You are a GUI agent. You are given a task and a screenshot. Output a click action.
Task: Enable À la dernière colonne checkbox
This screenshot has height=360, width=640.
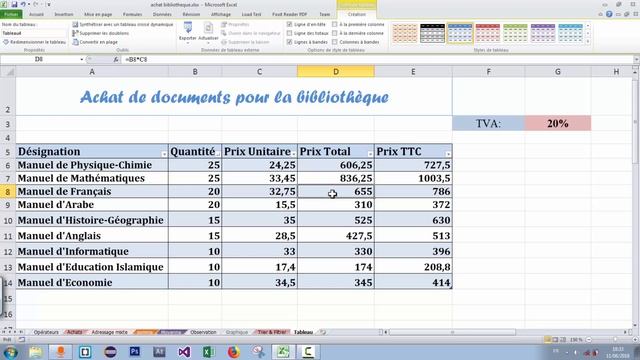tap(335, 33)
